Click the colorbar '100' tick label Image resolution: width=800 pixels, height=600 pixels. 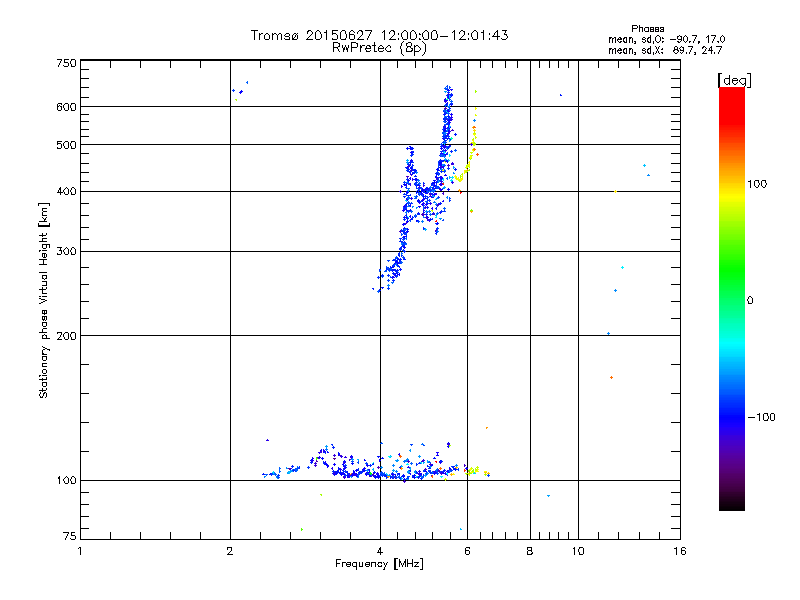757,184
